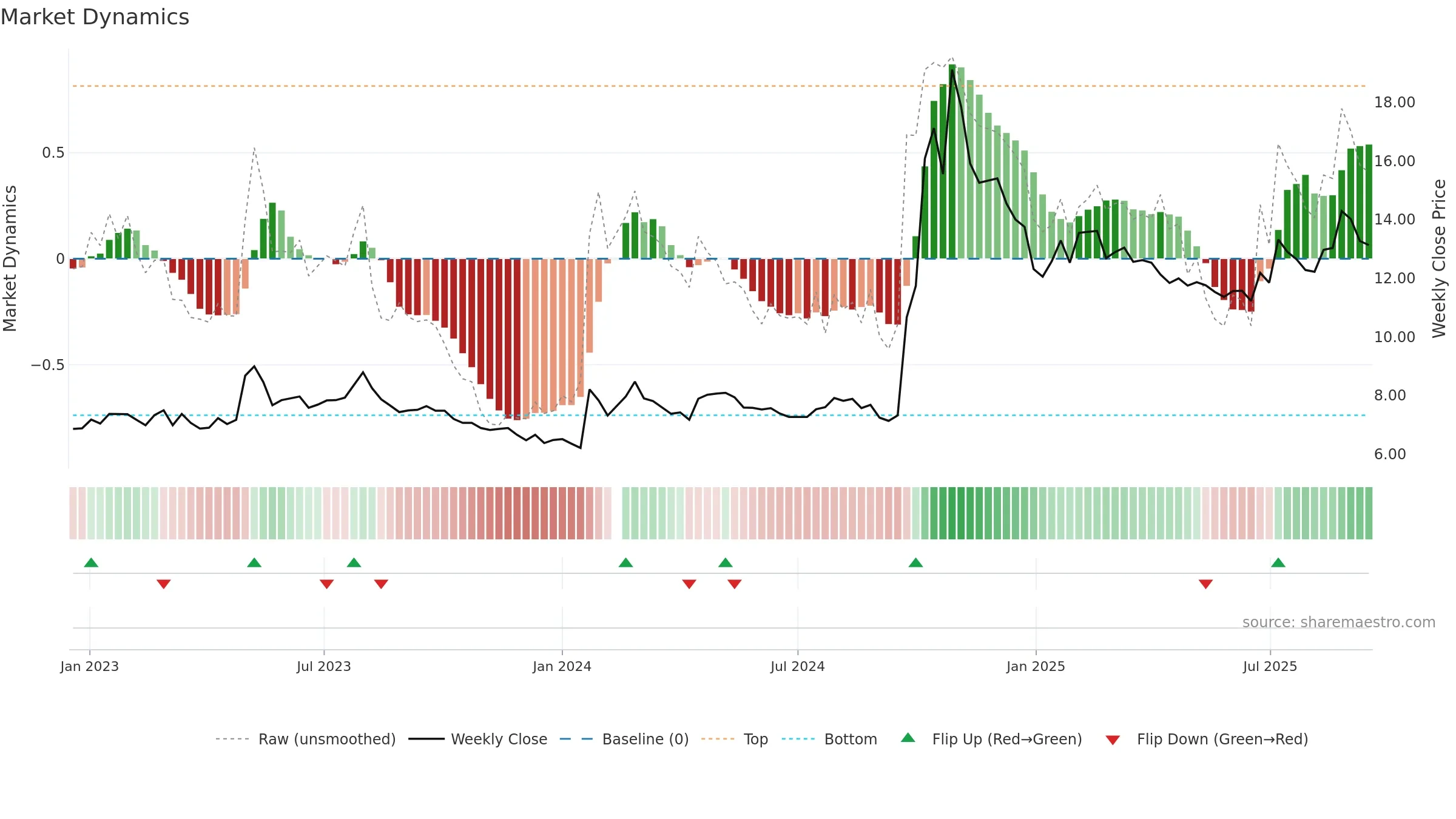Screen dimensions: 1456x819
Task: Click the red flip-down triangle at Jul 2023
Action: point(327,584)
